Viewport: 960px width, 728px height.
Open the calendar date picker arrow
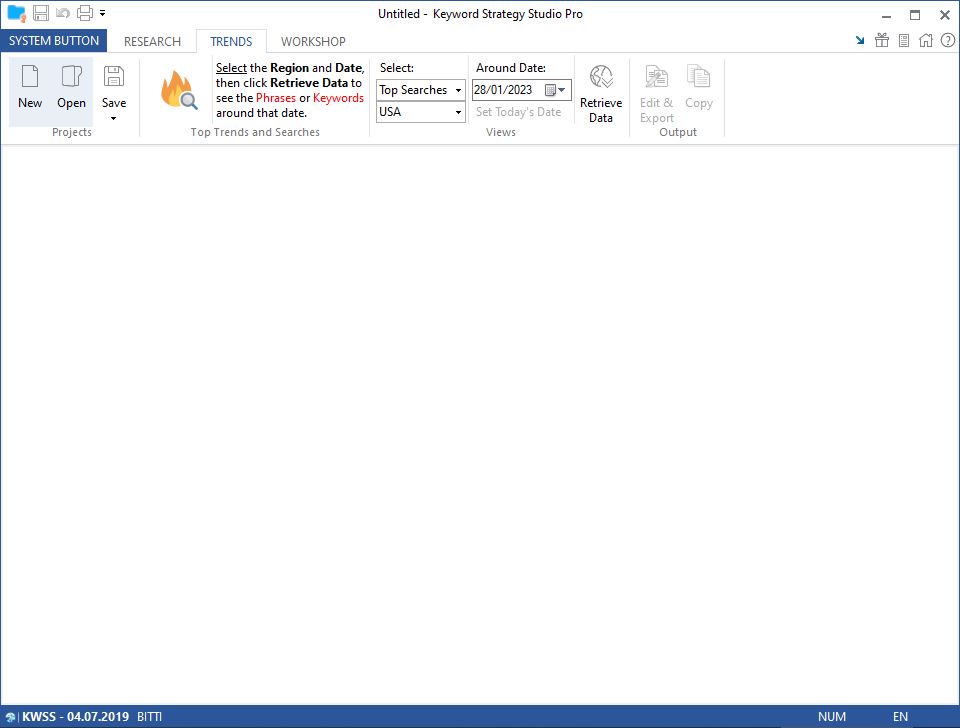(556, 90)
